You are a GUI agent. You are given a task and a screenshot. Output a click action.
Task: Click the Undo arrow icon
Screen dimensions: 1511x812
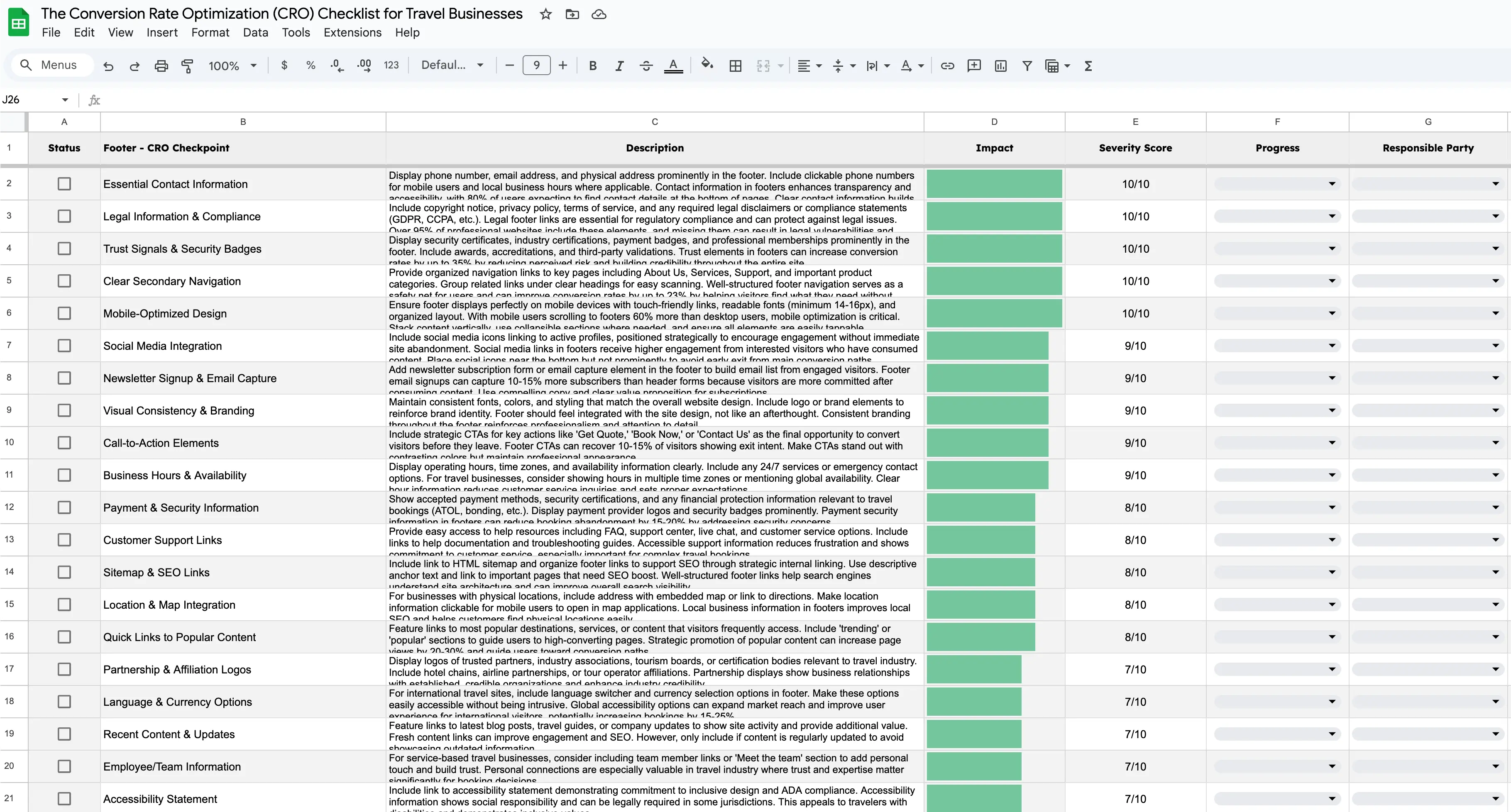pyautogui.click(x=108, y=66)
